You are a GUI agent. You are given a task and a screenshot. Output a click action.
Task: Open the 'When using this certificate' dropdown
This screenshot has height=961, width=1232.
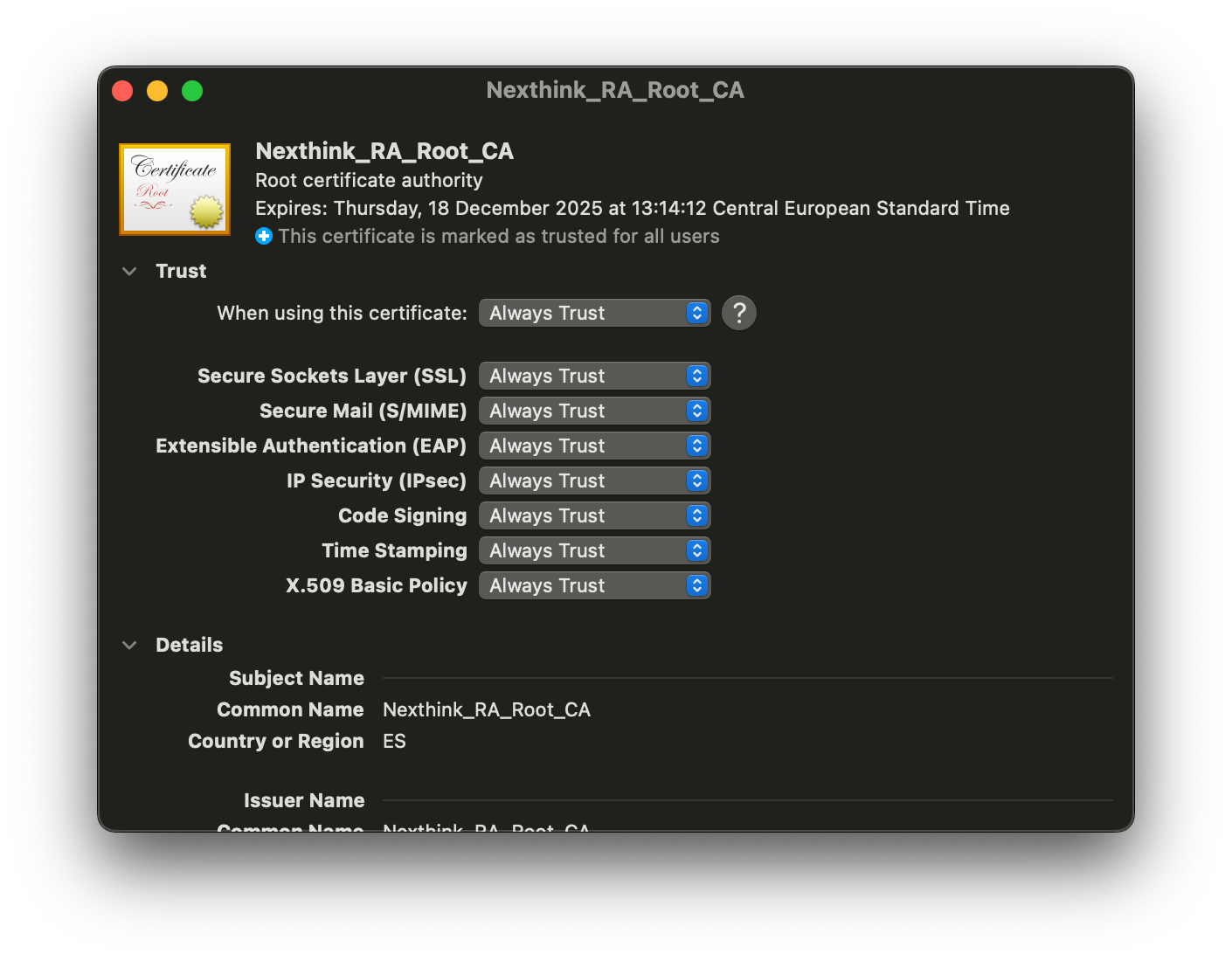tap(594, 313)
